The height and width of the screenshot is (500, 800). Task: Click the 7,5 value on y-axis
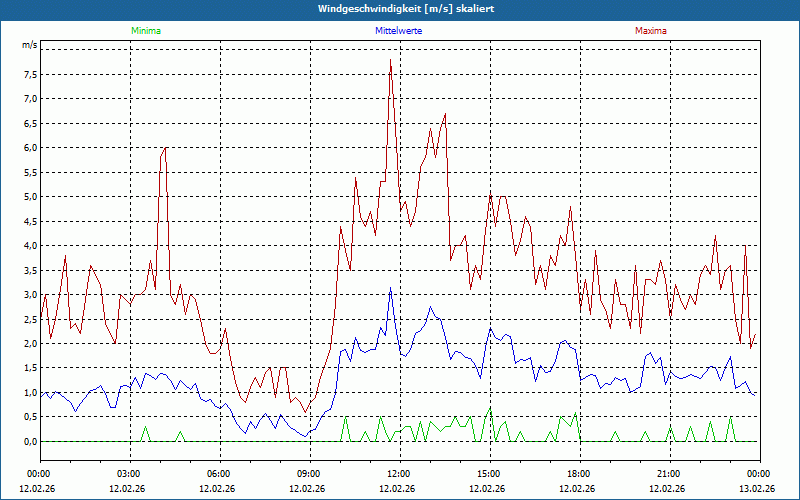click(30, 74)
